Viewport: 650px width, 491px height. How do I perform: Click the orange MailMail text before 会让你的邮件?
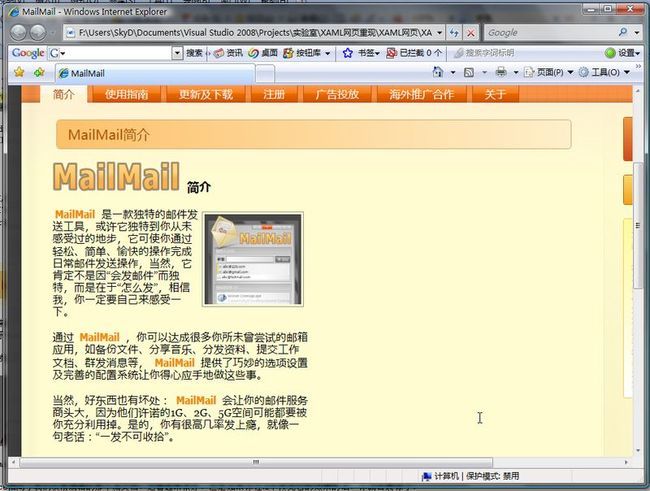point(196,400)
